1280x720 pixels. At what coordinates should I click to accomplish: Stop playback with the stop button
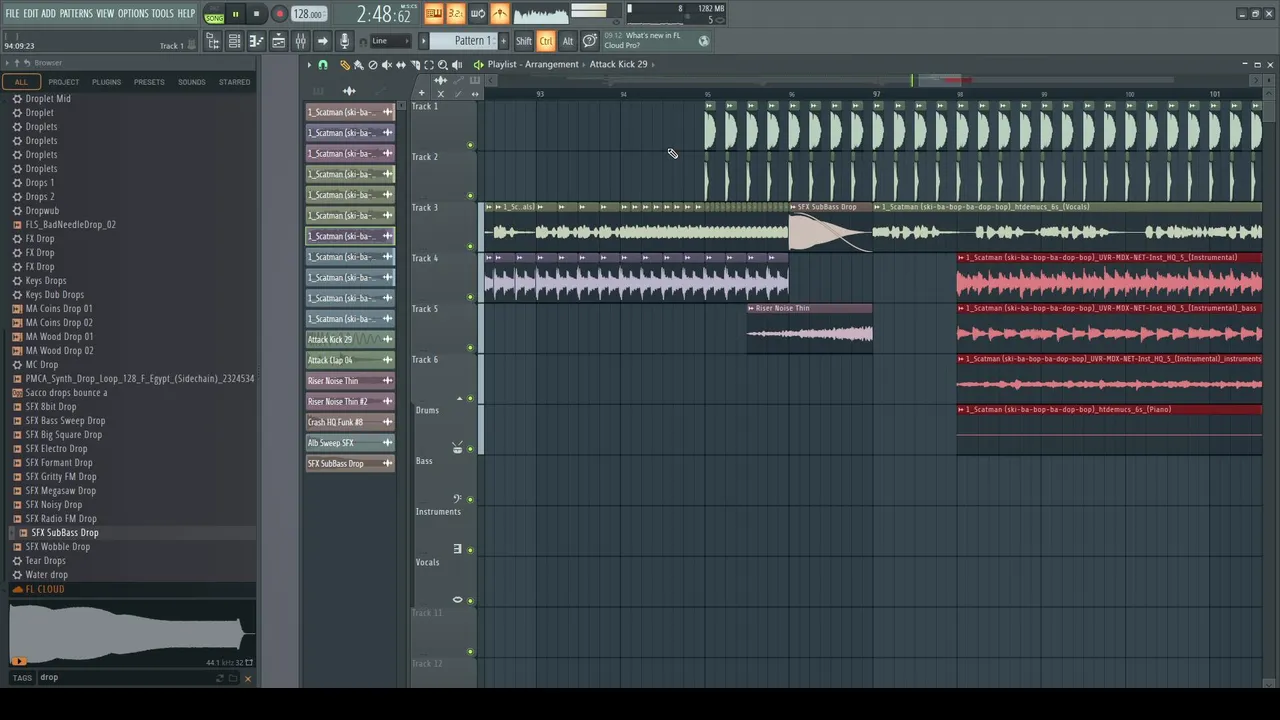tap(256, 14)
